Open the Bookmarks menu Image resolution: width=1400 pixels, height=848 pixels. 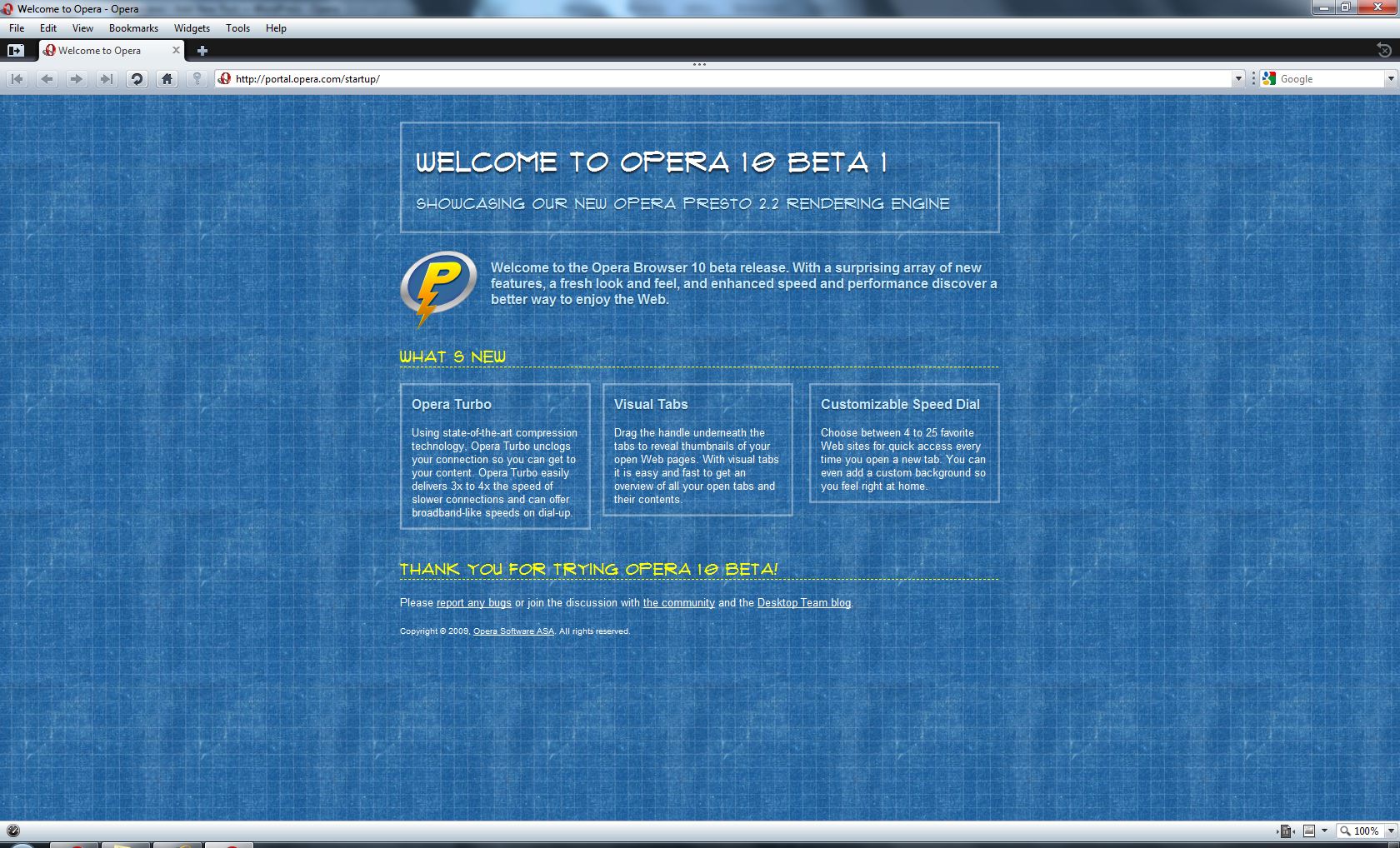[133, 28]
